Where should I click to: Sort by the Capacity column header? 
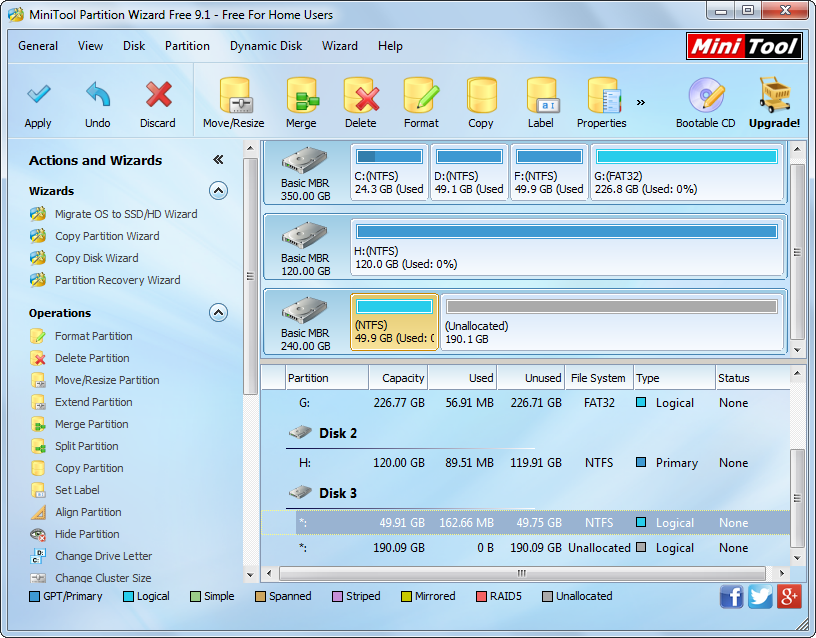(399, 378)
